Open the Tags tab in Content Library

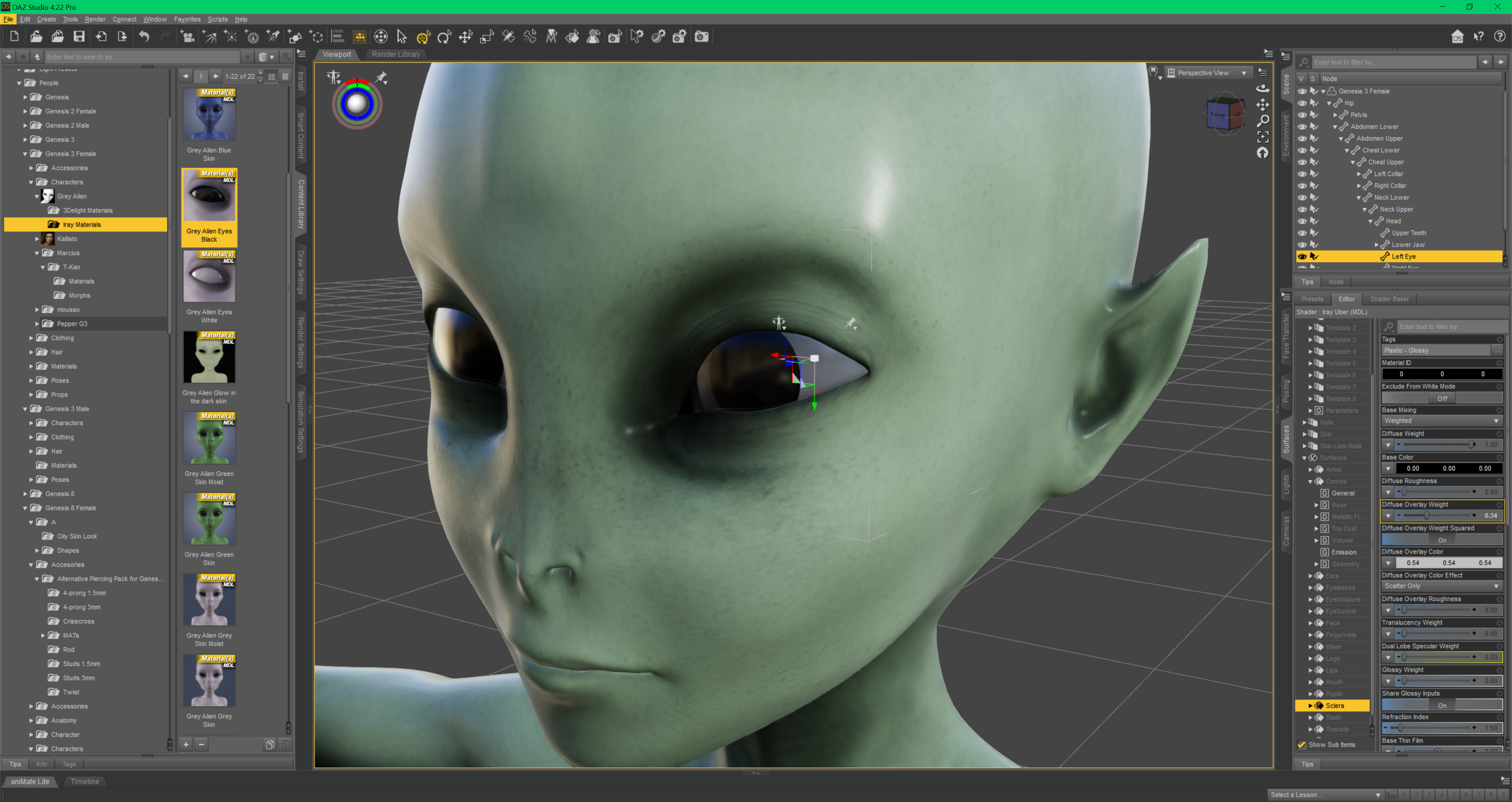(x=69, y=765)
